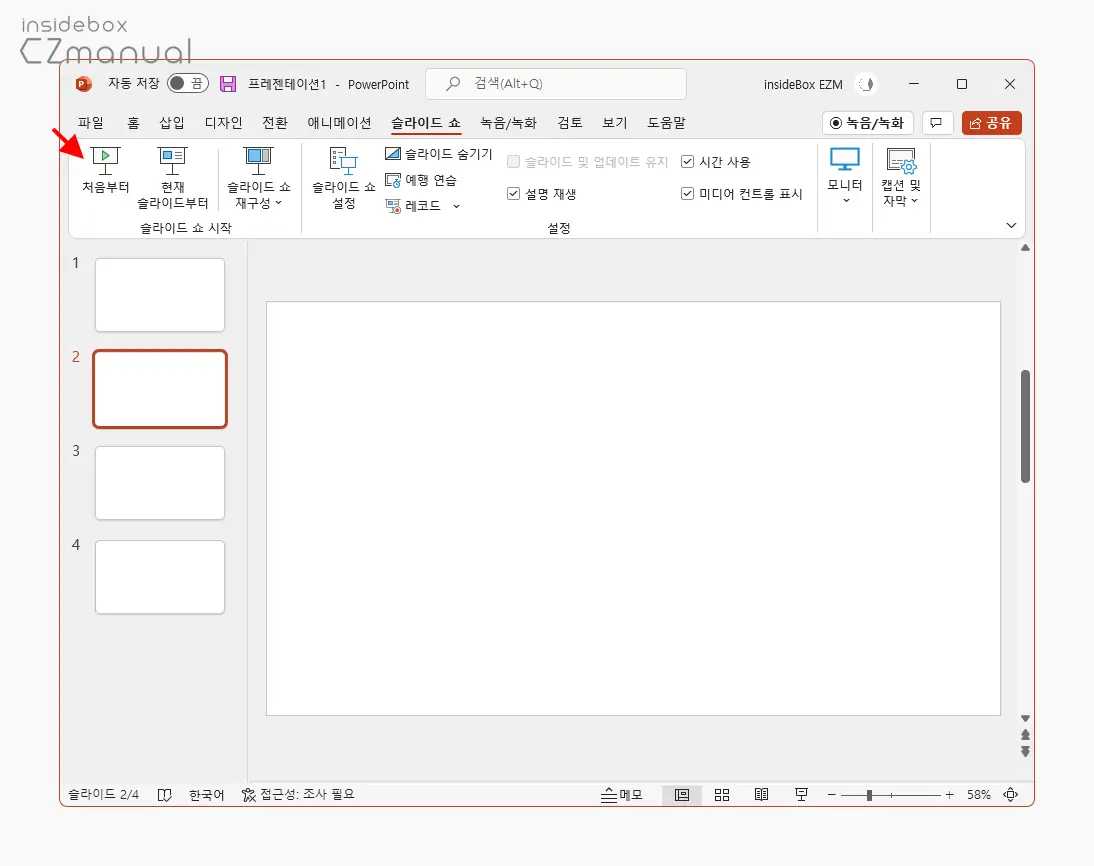Click 한국어 language indicator
The image size is (1094, 866).
207,795
